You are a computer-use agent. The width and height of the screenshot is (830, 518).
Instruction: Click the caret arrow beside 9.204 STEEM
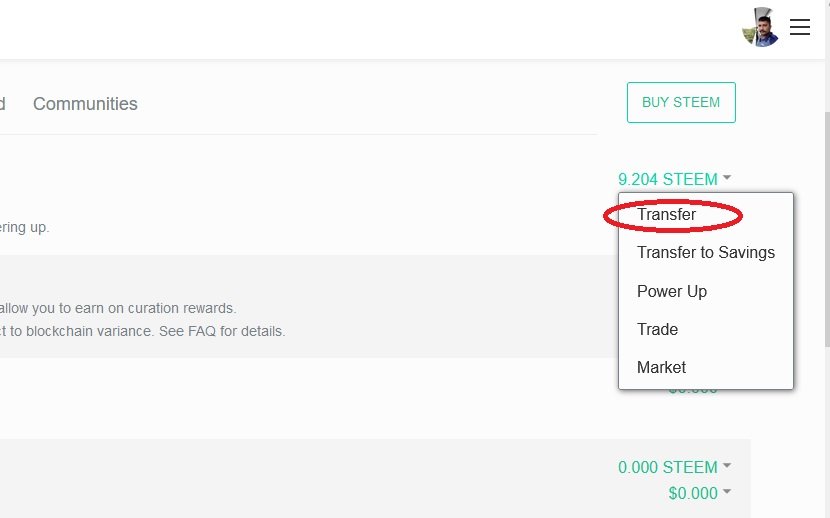point(727,179)
